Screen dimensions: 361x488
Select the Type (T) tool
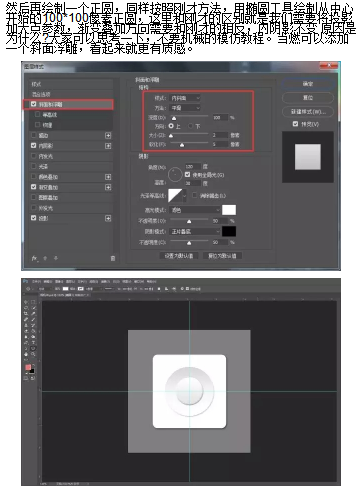tap(33, 343)
